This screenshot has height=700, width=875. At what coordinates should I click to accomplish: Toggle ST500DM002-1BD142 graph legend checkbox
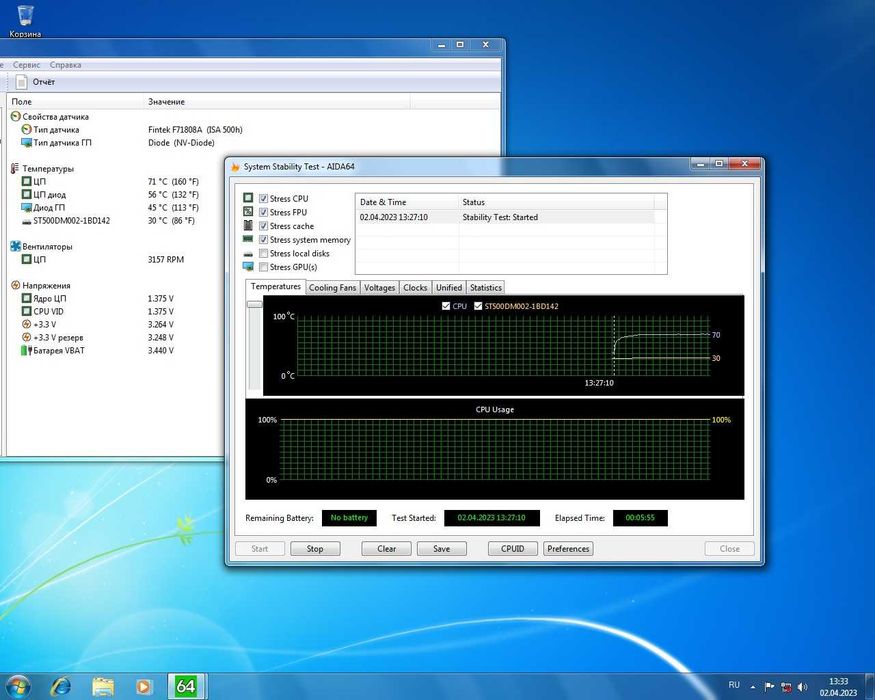pyautogui.click(x=478, y=306)
